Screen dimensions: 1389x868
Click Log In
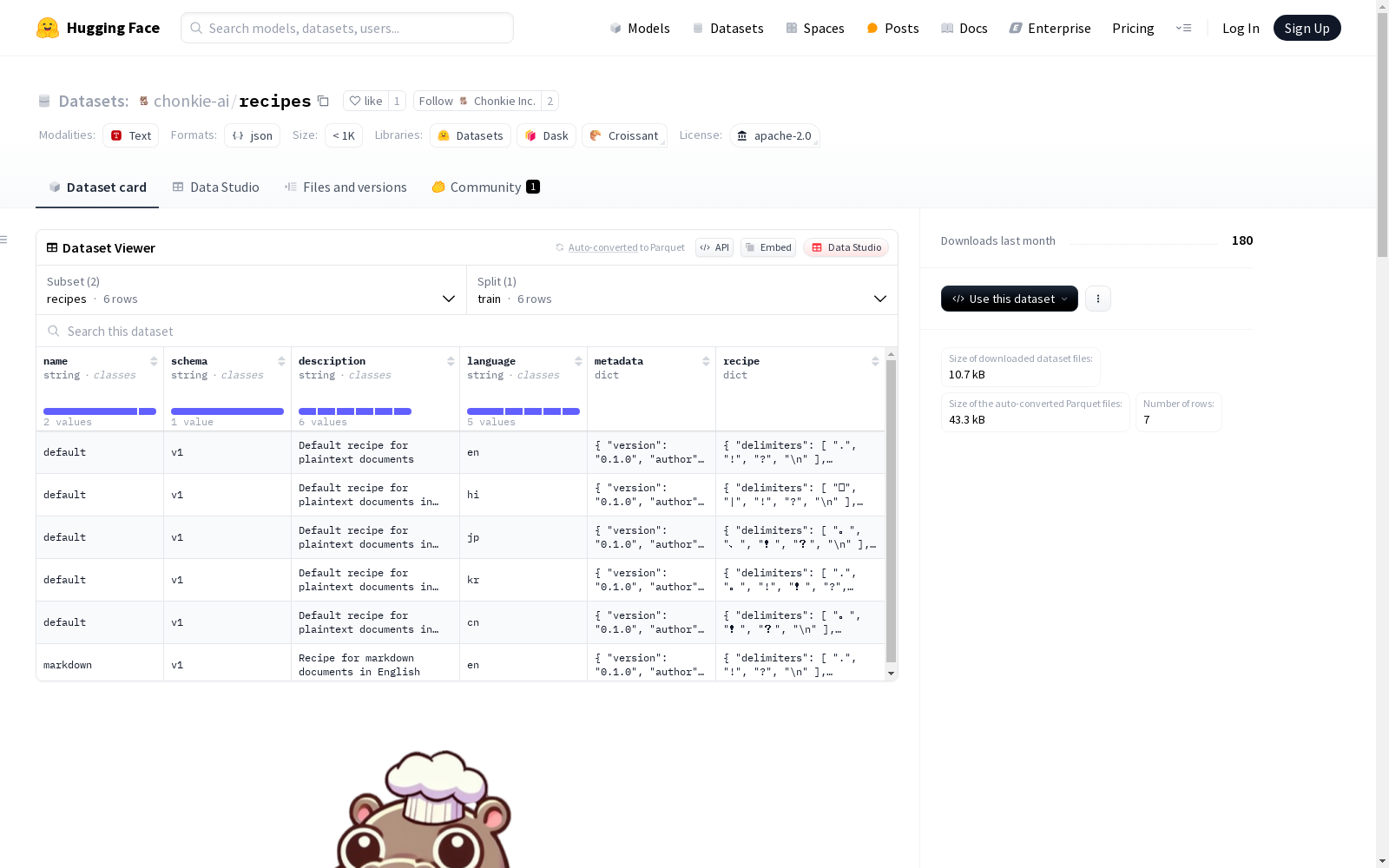click(x=1241, y=28)
